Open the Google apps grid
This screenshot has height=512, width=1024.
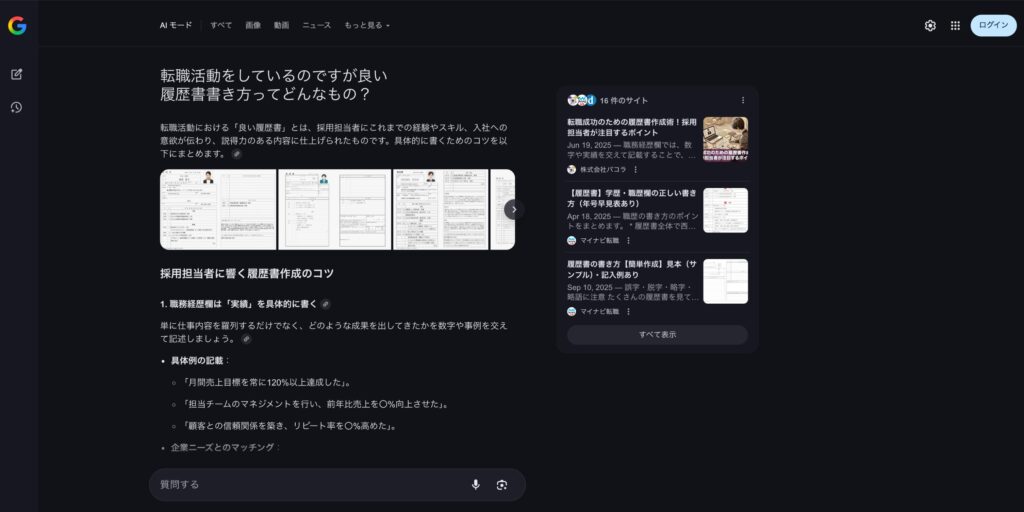click(955, 26)
